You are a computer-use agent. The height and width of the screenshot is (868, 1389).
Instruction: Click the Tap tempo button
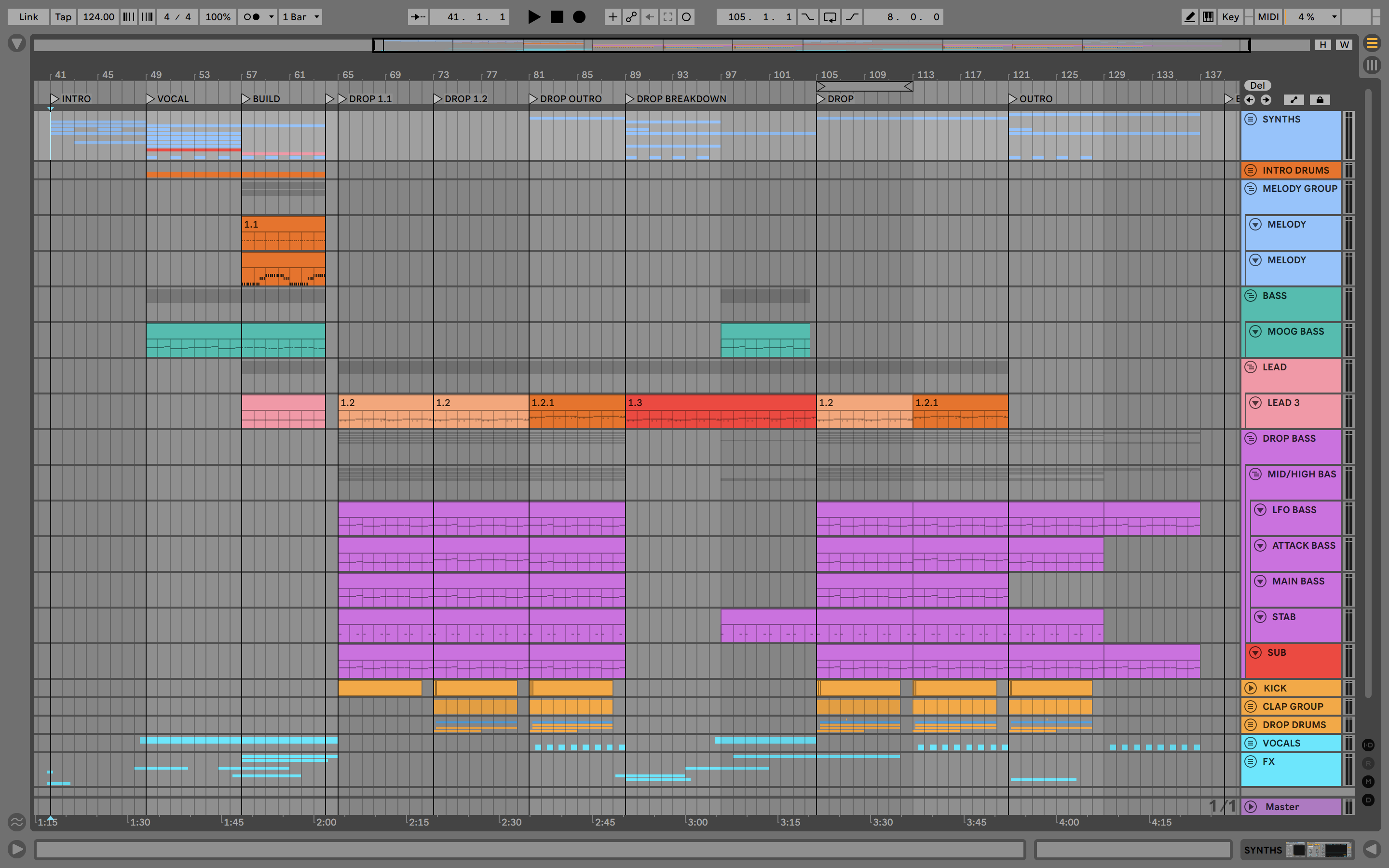pyautogui.click(x=63, y=17)
